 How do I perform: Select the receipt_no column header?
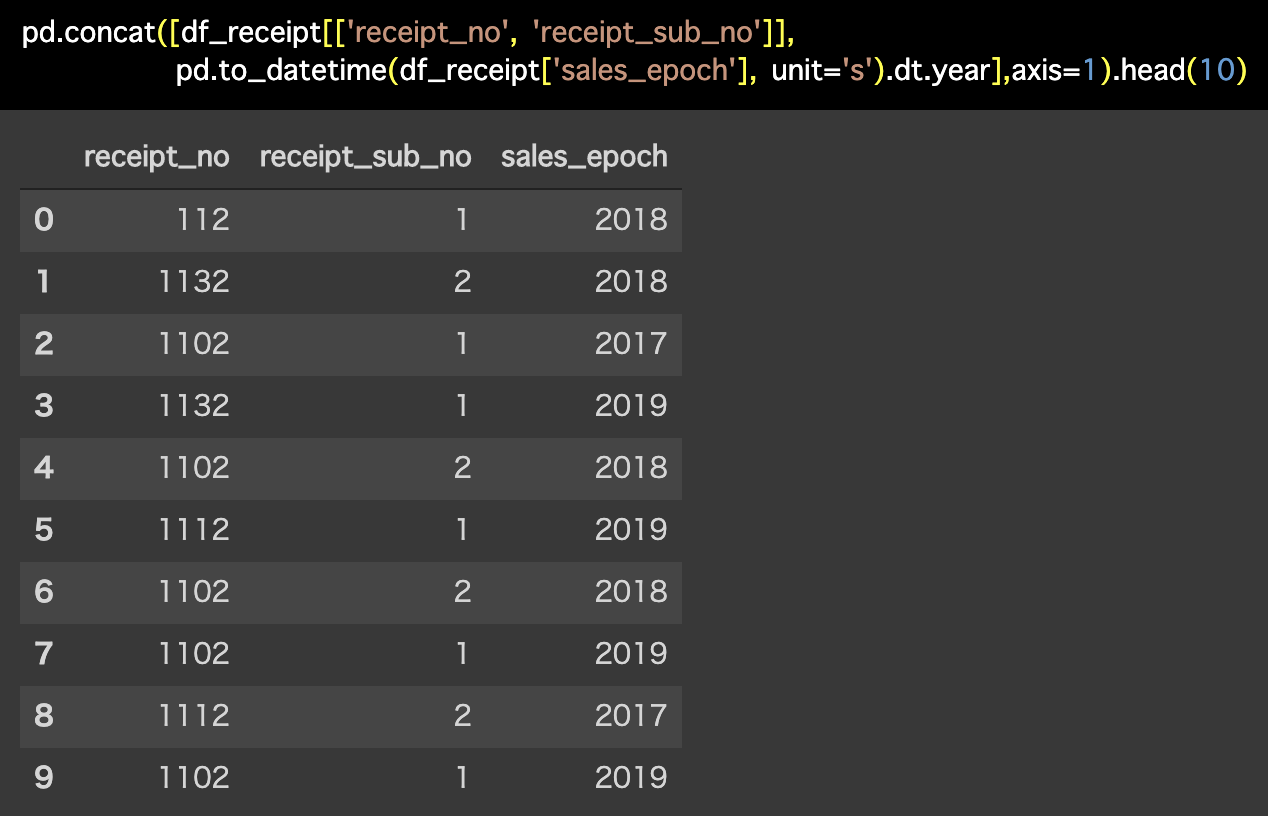(x=157, y=157)
